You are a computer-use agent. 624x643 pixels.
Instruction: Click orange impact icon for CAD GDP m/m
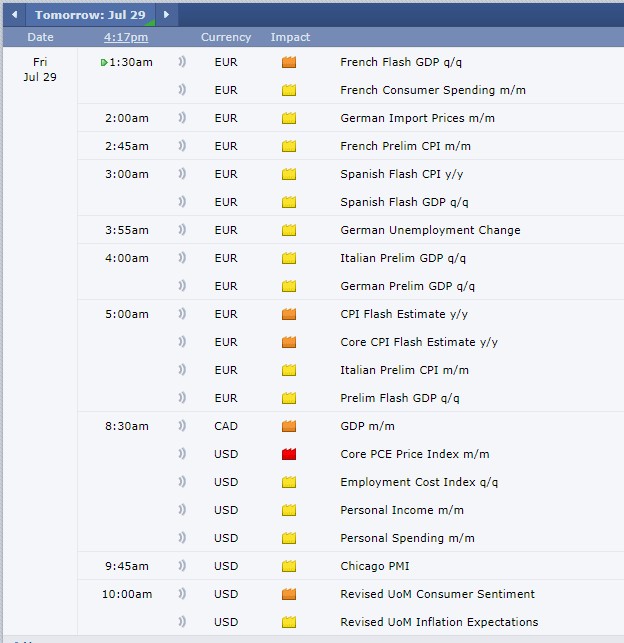[x=289, y=426]
